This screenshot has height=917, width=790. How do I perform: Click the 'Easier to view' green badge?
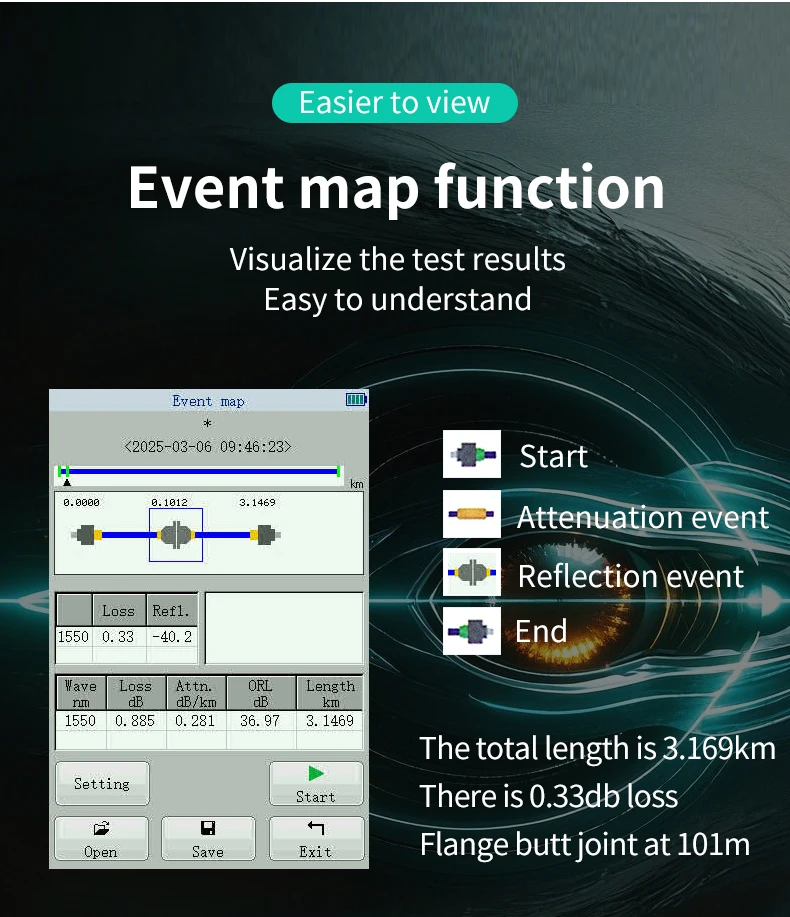tap(395, 103)
